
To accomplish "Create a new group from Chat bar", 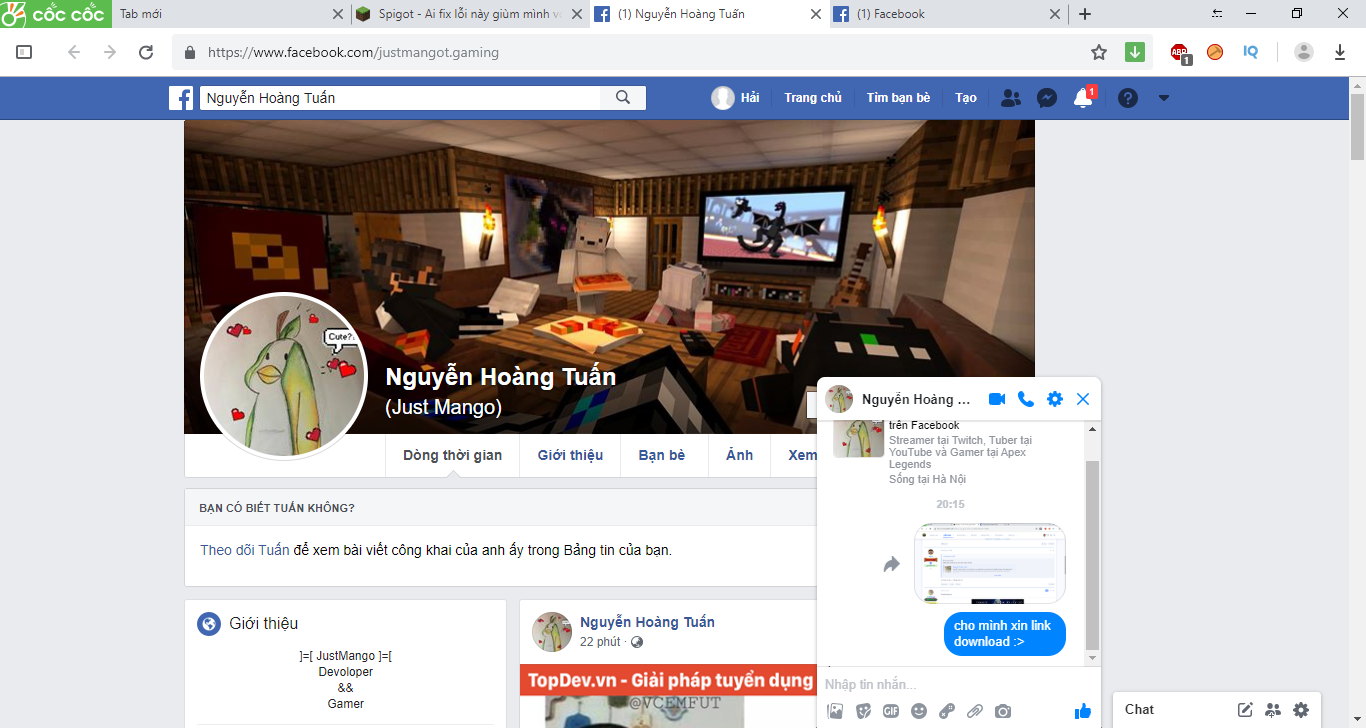I will 1273,710.
